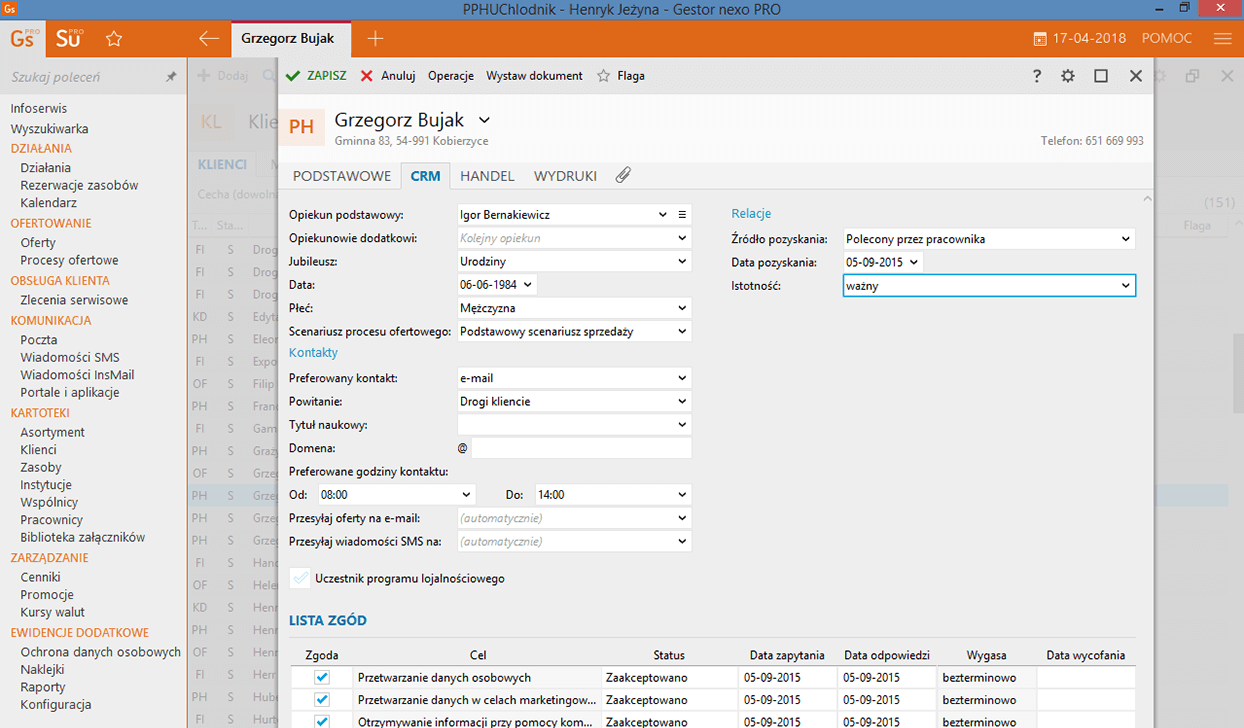Viewport: 1244px width, 728px height.
Task: Open Wyszukiwarka in the sidebar
Action: (x=50, y=129)
